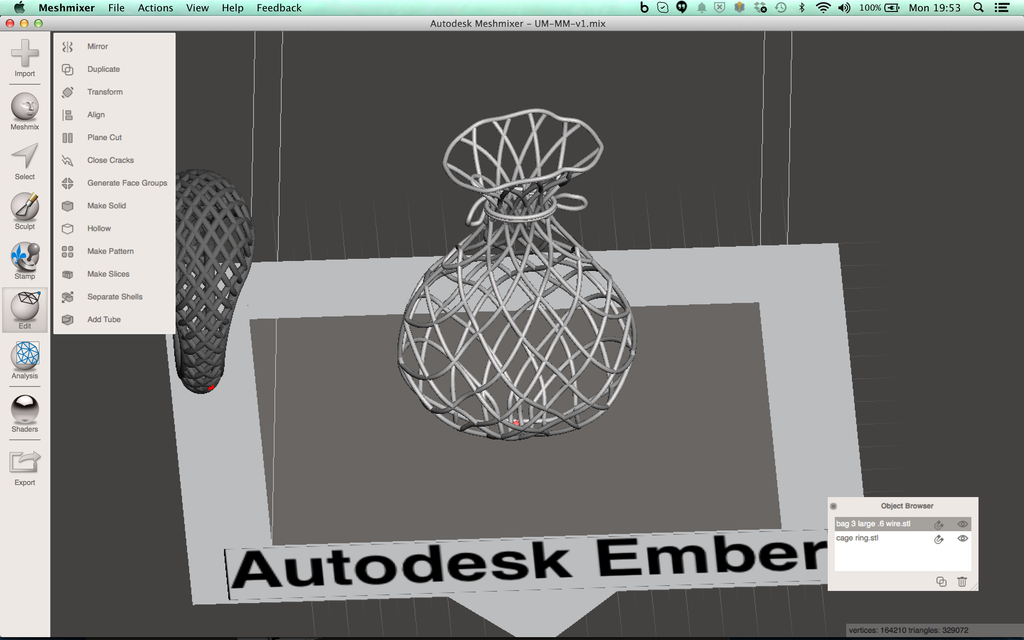The height and width of the screenshot is (640, 1024).
Task: Activate the Select tool
Action: (x=25, y=161)
